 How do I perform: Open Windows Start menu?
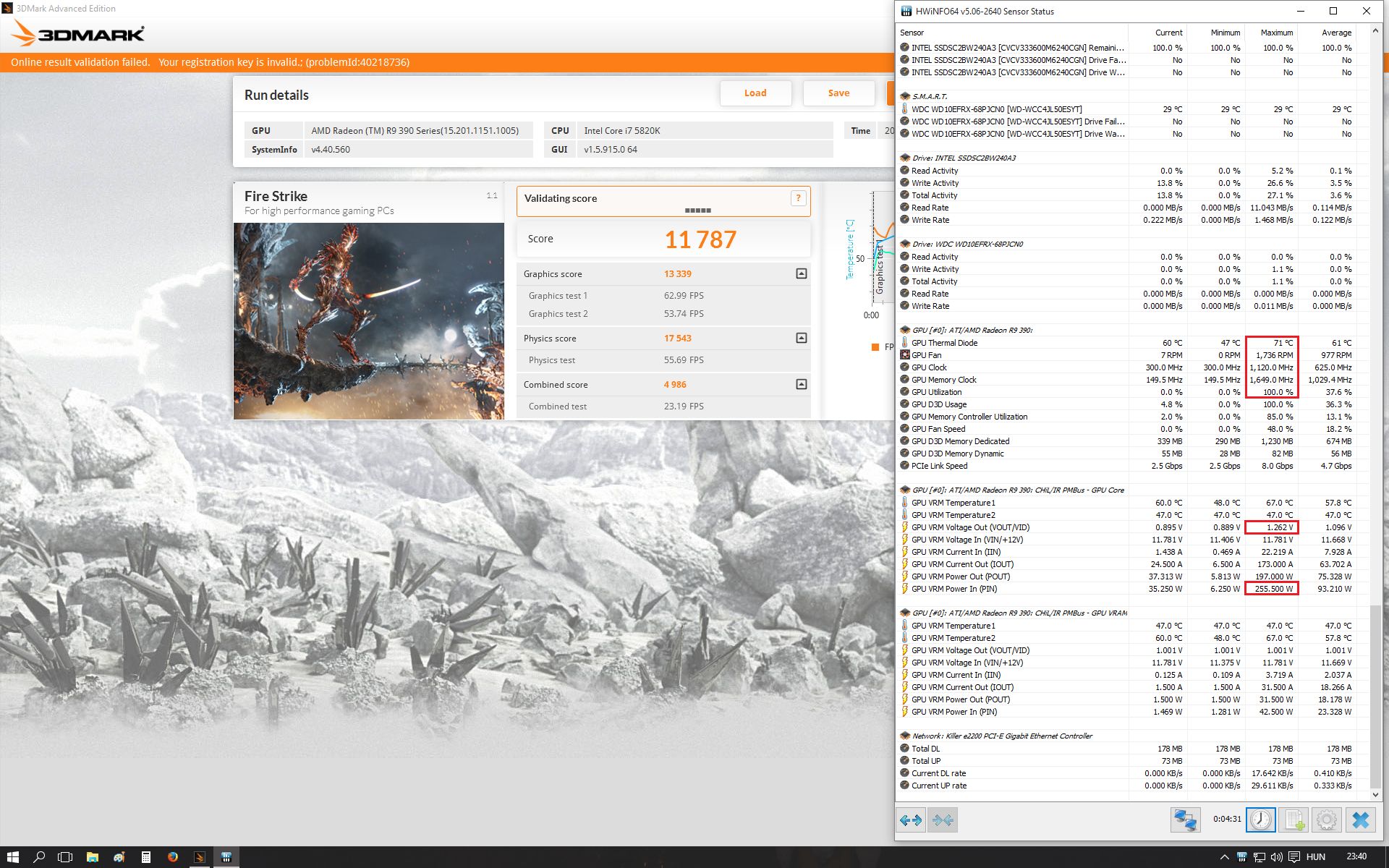click(13, 857)
